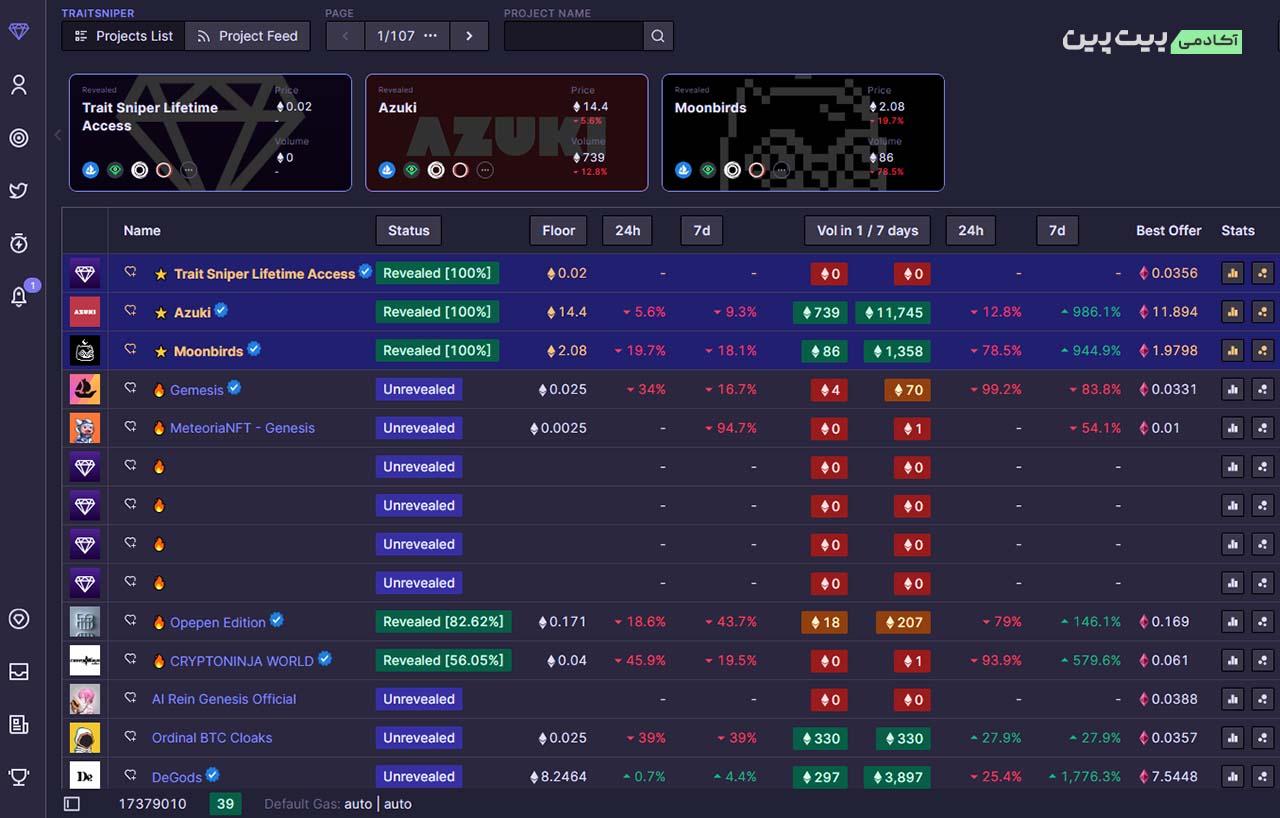The width and height of the screenshot is (1280, 818).
Task: Click the target sniper icon in sidebar
Action: pyautogui.click(x=19, y=138)
